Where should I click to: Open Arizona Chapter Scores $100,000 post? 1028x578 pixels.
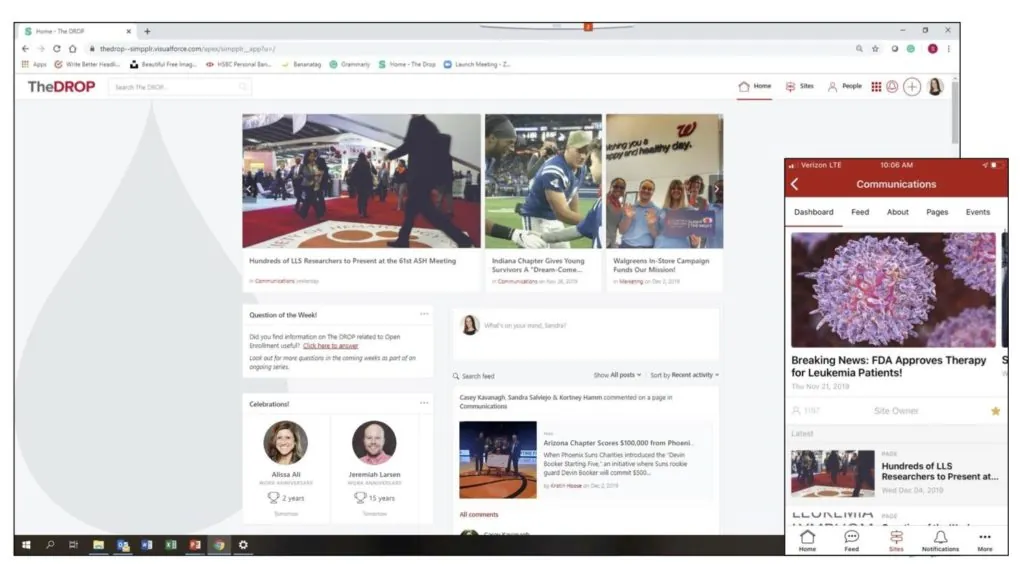click(616, 443)
